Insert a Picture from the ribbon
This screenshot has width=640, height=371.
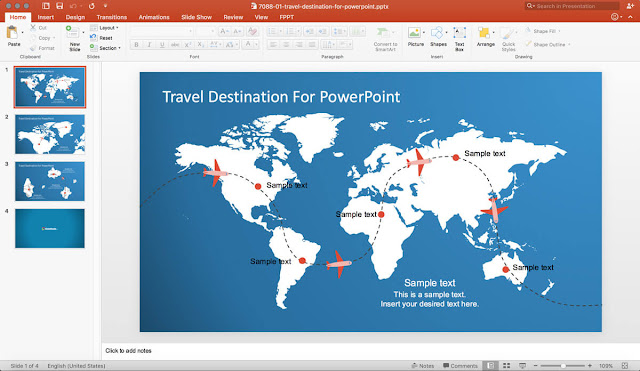(415, 37)
